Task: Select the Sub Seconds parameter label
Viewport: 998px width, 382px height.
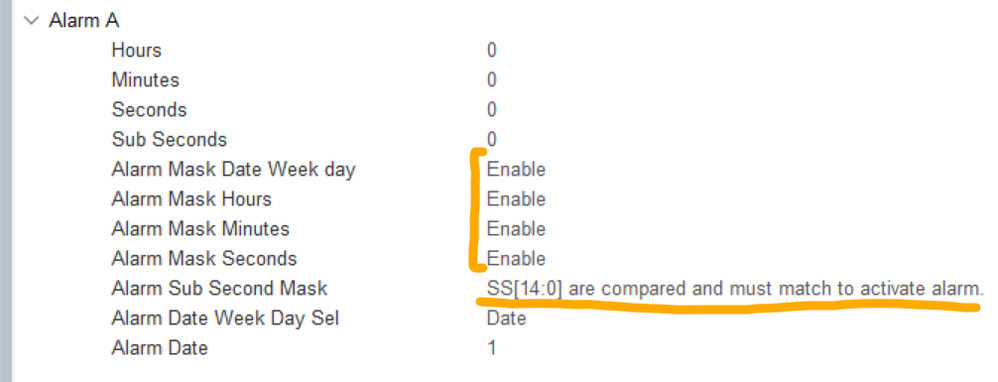Action: 169,139
